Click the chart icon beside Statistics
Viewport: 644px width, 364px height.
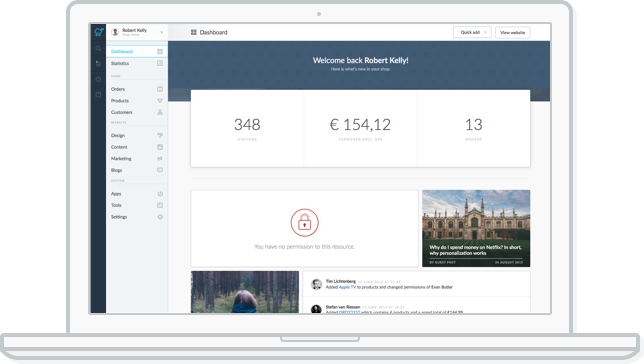[x=160, y=63]
